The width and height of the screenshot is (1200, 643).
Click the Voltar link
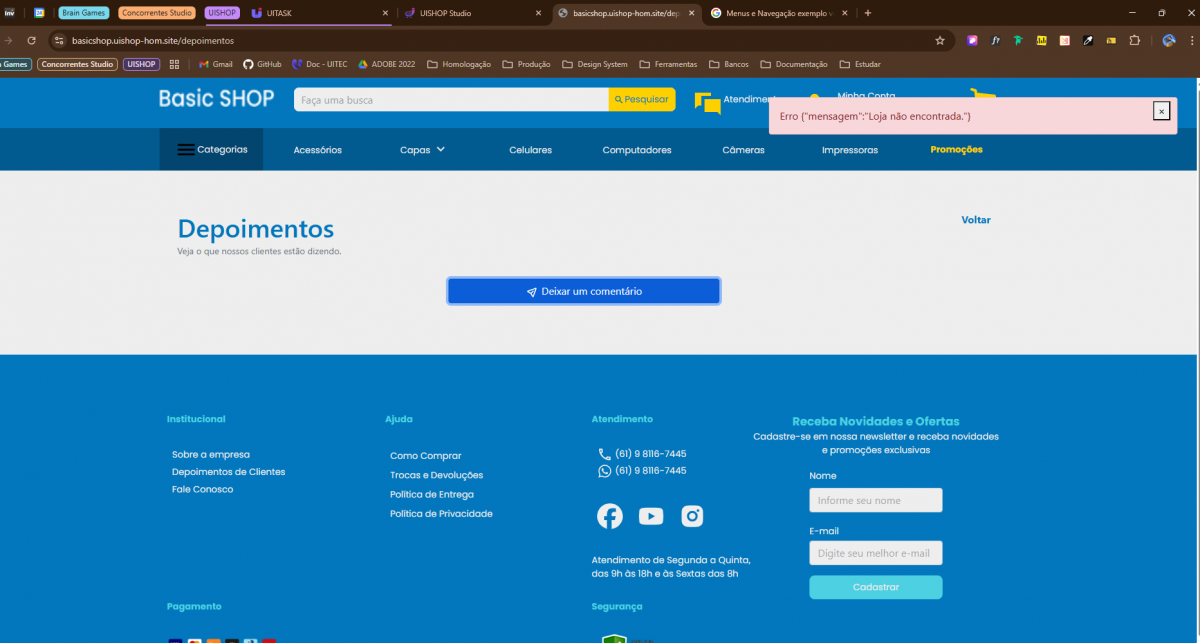click(976, 220)
